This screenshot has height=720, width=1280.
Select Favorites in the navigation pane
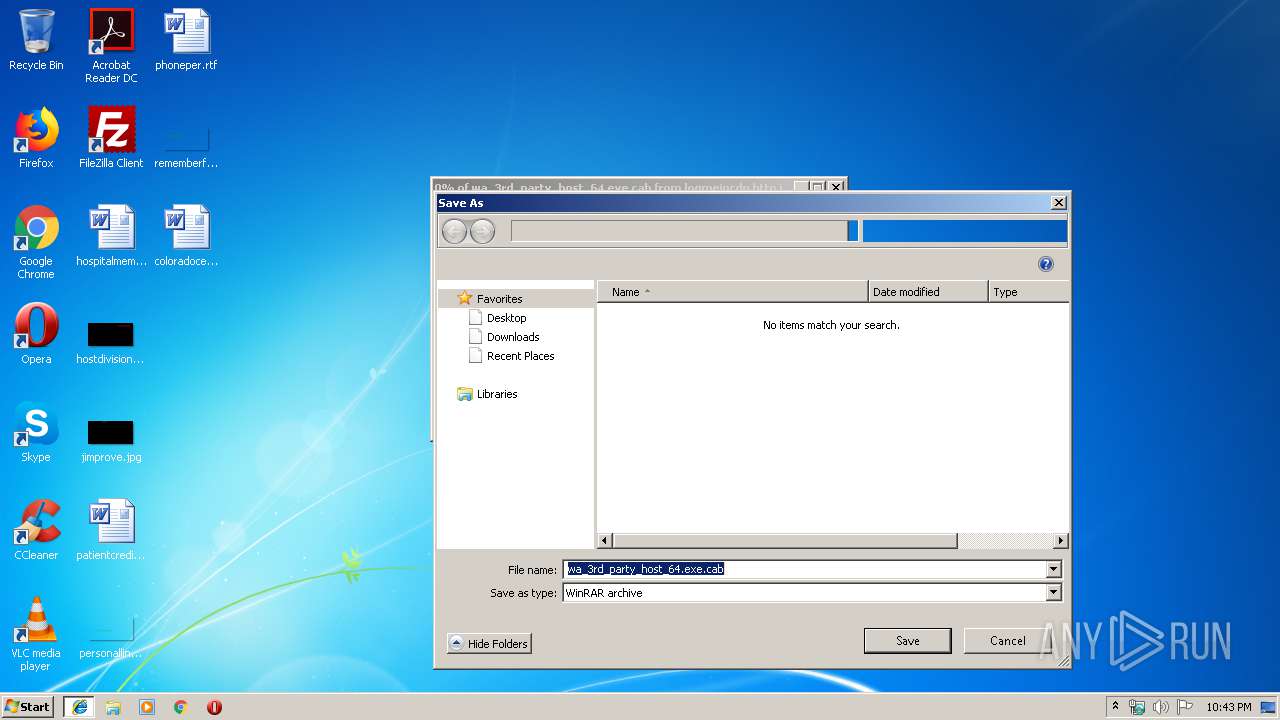[499, 299]
